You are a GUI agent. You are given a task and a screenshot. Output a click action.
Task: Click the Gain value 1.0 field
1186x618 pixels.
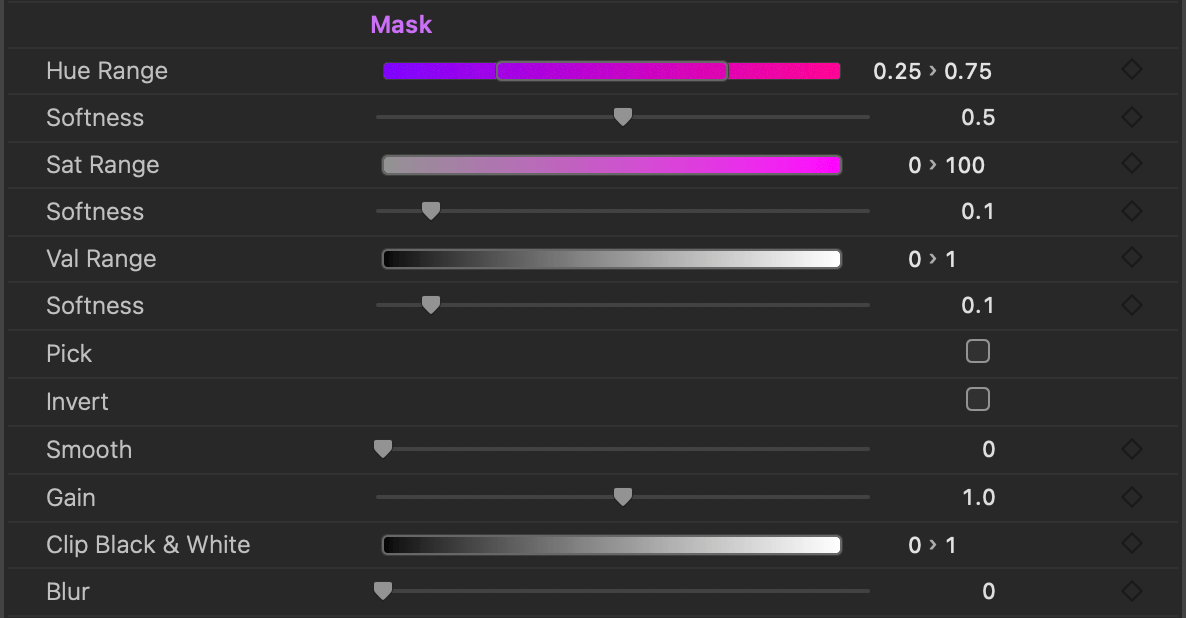[978, 497]
